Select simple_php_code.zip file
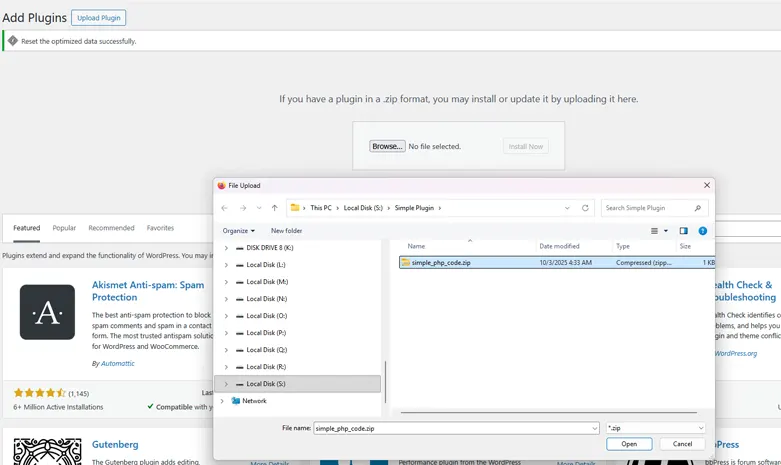This screenshot has height=465, width=781. pos(441,263)
